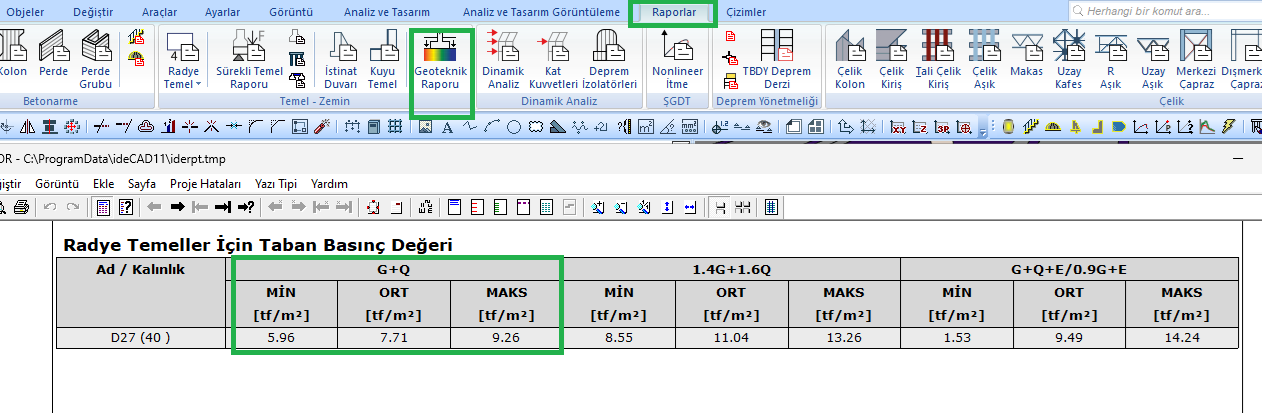Open the Kat Kuvvetleri report
This screenshot has height=413, width=1262.
point(552,60)
